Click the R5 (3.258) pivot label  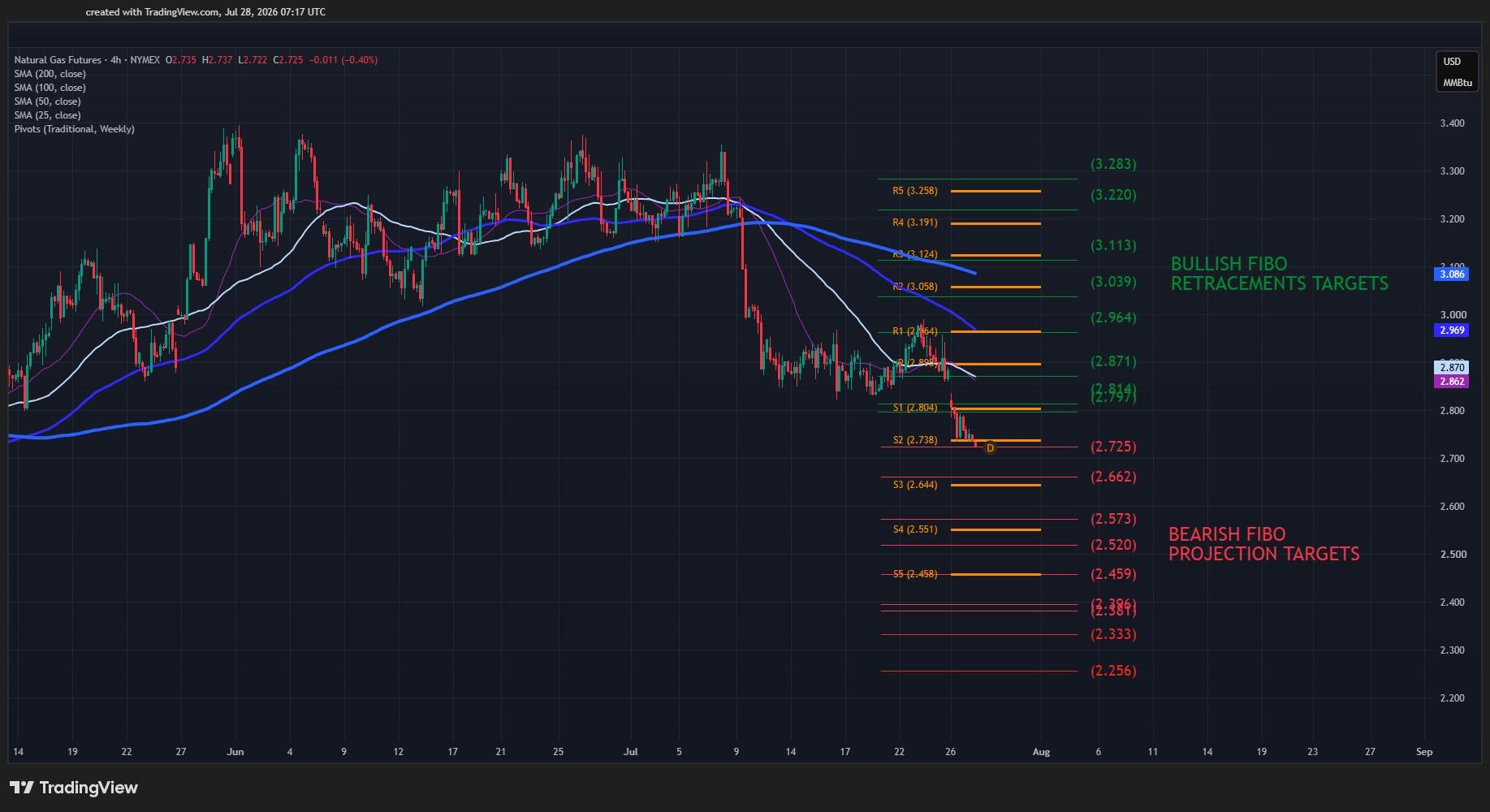click(915, 192)
